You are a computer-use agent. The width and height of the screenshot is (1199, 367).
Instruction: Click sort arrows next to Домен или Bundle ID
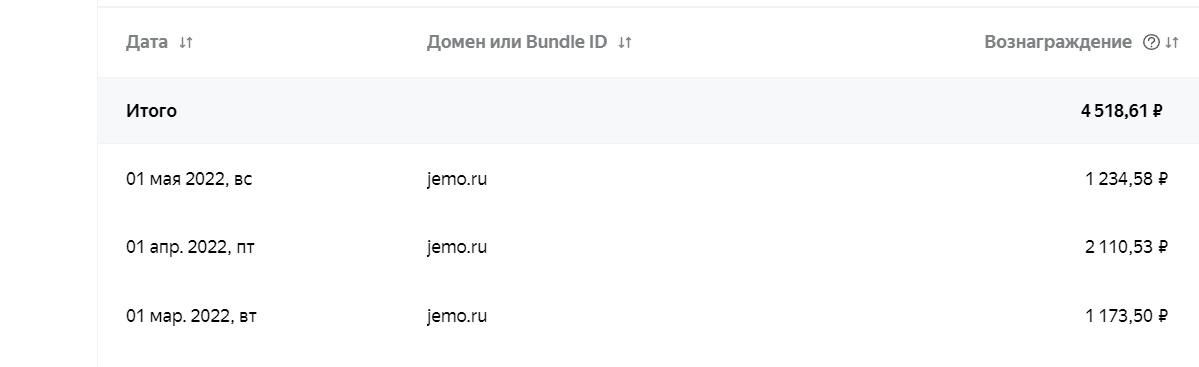(x=625, y=43)
